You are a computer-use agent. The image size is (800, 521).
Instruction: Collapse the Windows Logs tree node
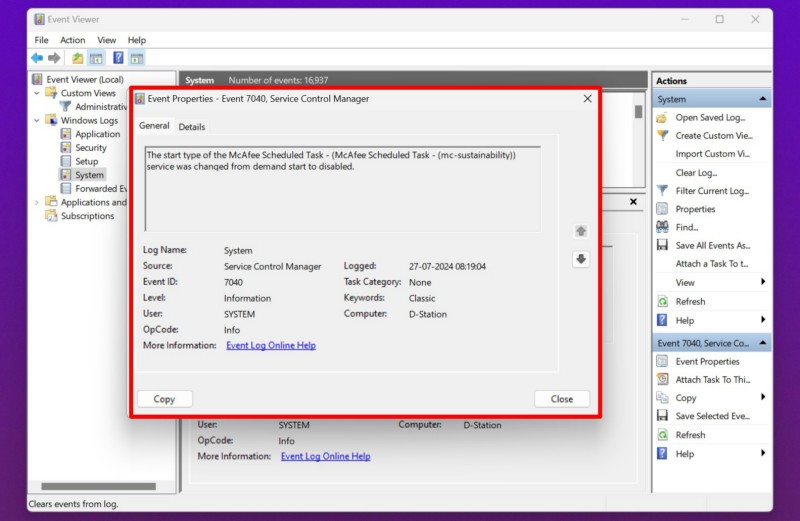pyautogui.click(x=38, y=121)
